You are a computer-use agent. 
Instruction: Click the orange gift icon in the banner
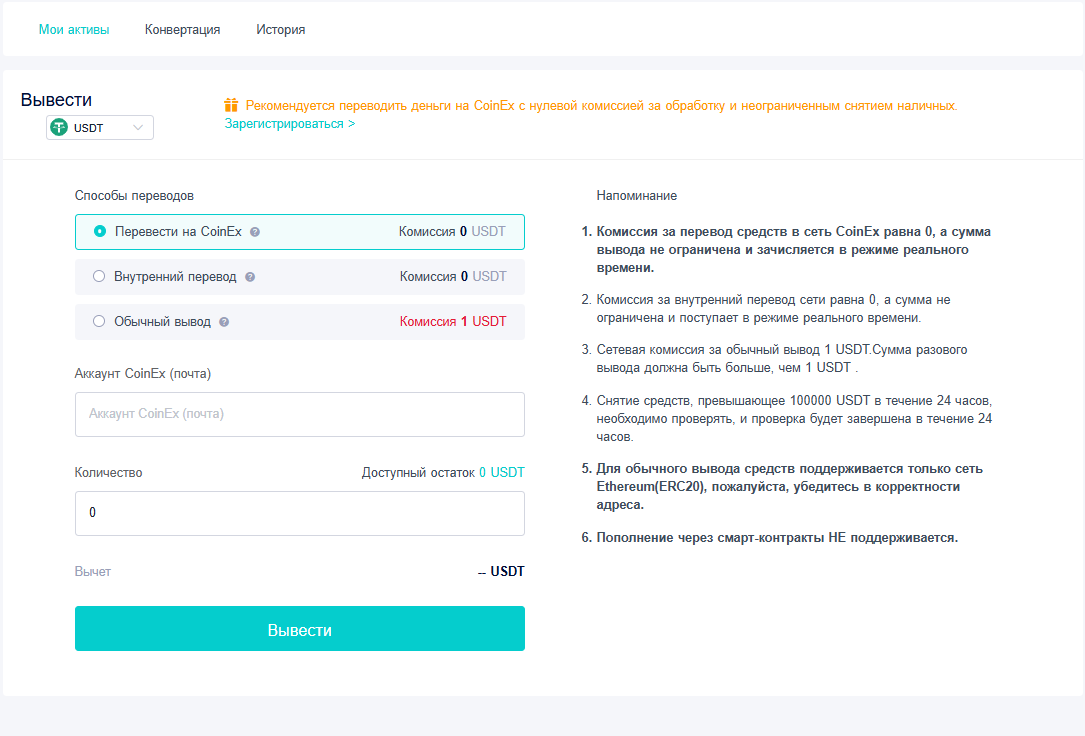(231, 105)
